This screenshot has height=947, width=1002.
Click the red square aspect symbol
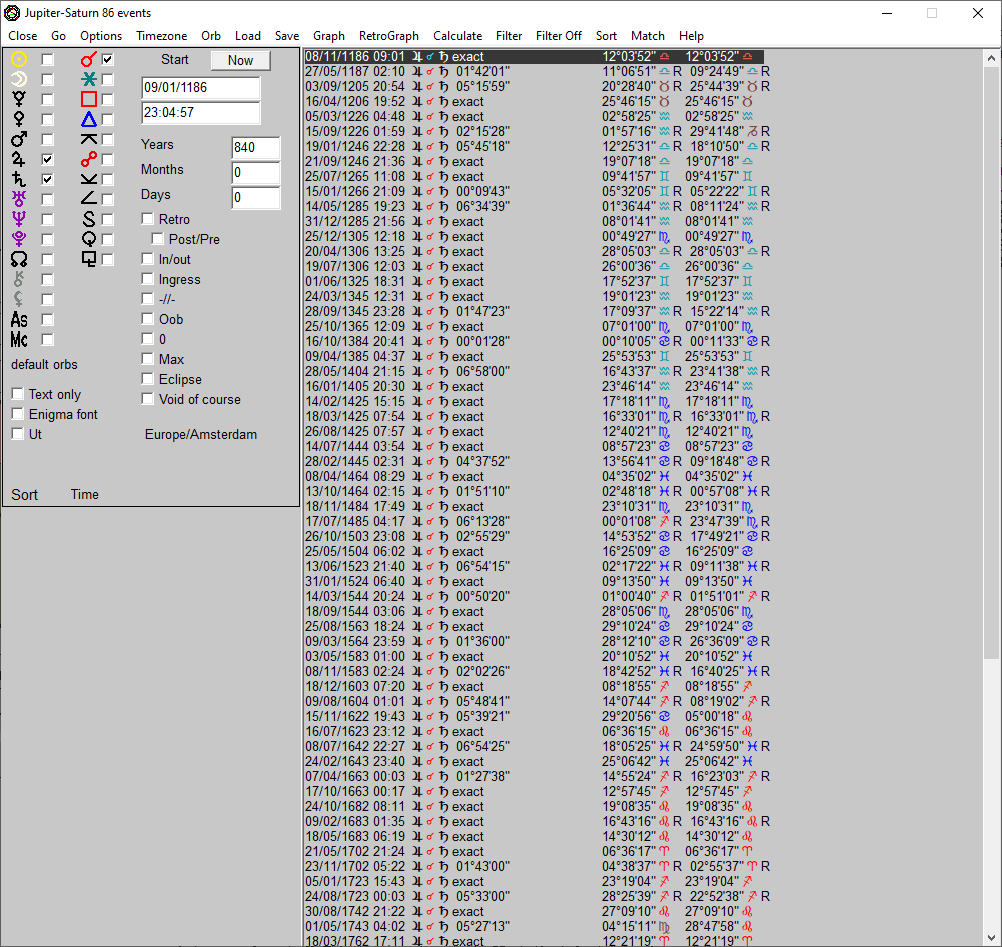pos(88,99)
